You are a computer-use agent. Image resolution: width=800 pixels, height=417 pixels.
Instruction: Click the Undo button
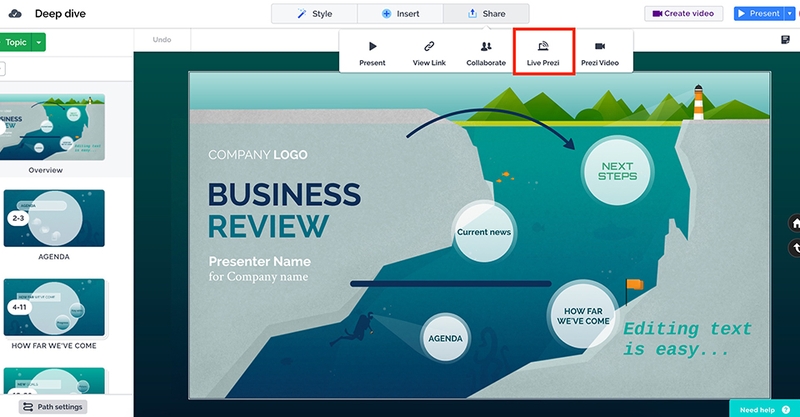point(162,40)
